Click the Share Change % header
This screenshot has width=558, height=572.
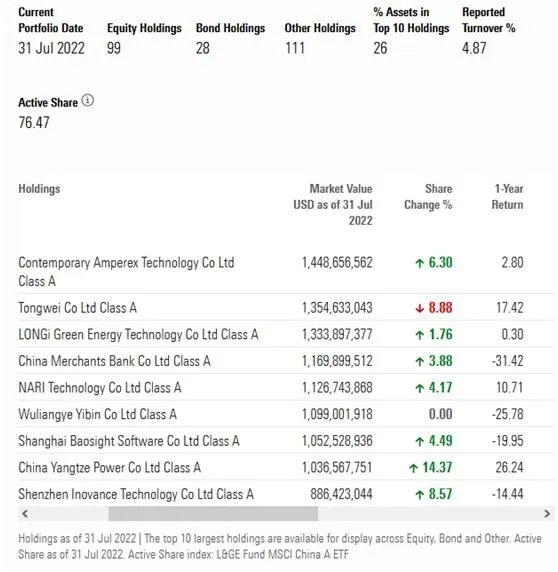(428, 197)
